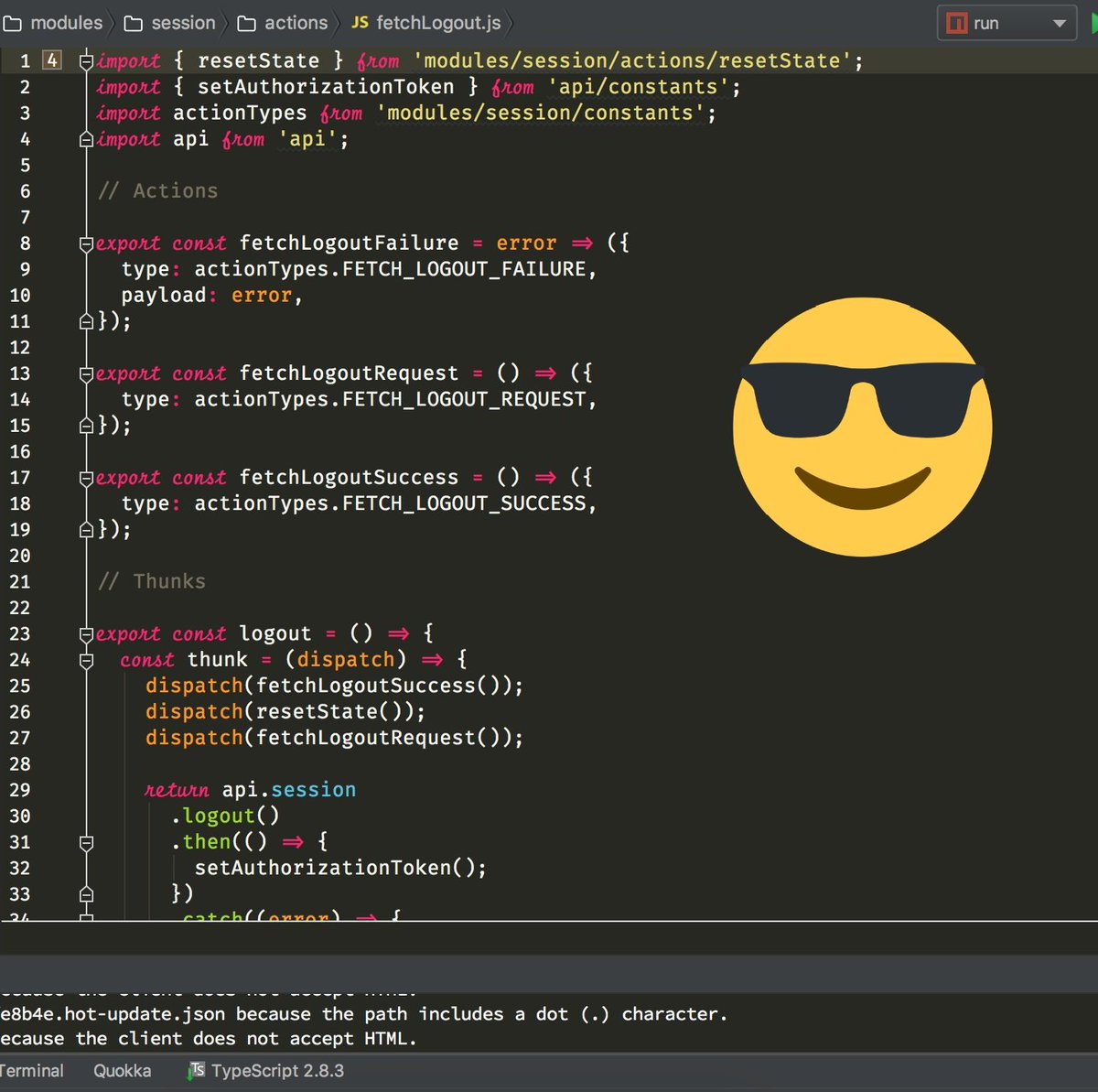Image resolution: width=1098 pixels, height=1092 pixels.
Task: Click the 'logout' constant name on line 23
Action: (x=275, y=633)
